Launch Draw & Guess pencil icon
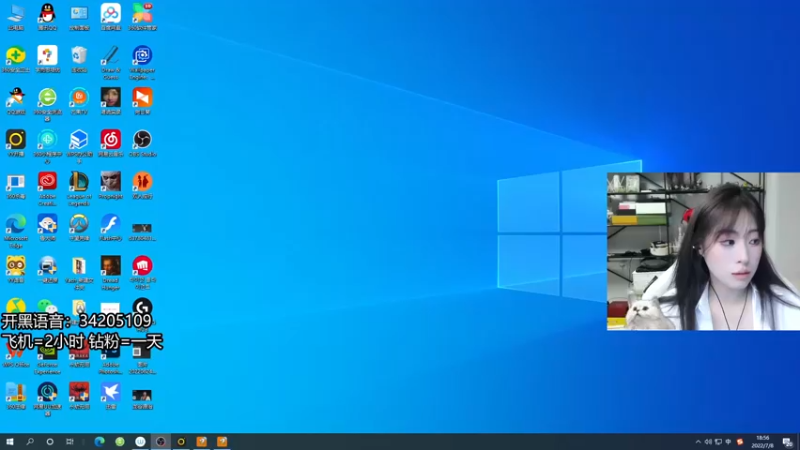This screenshot has height=450, width=800. coord(111,62)
